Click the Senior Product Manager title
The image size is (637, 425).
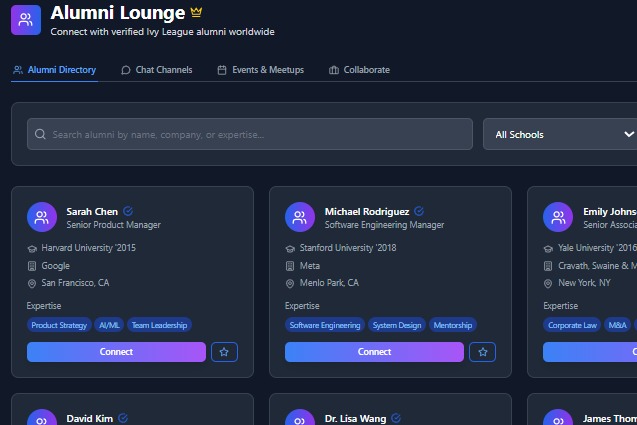pyautogui.click(x=113, y=225)
